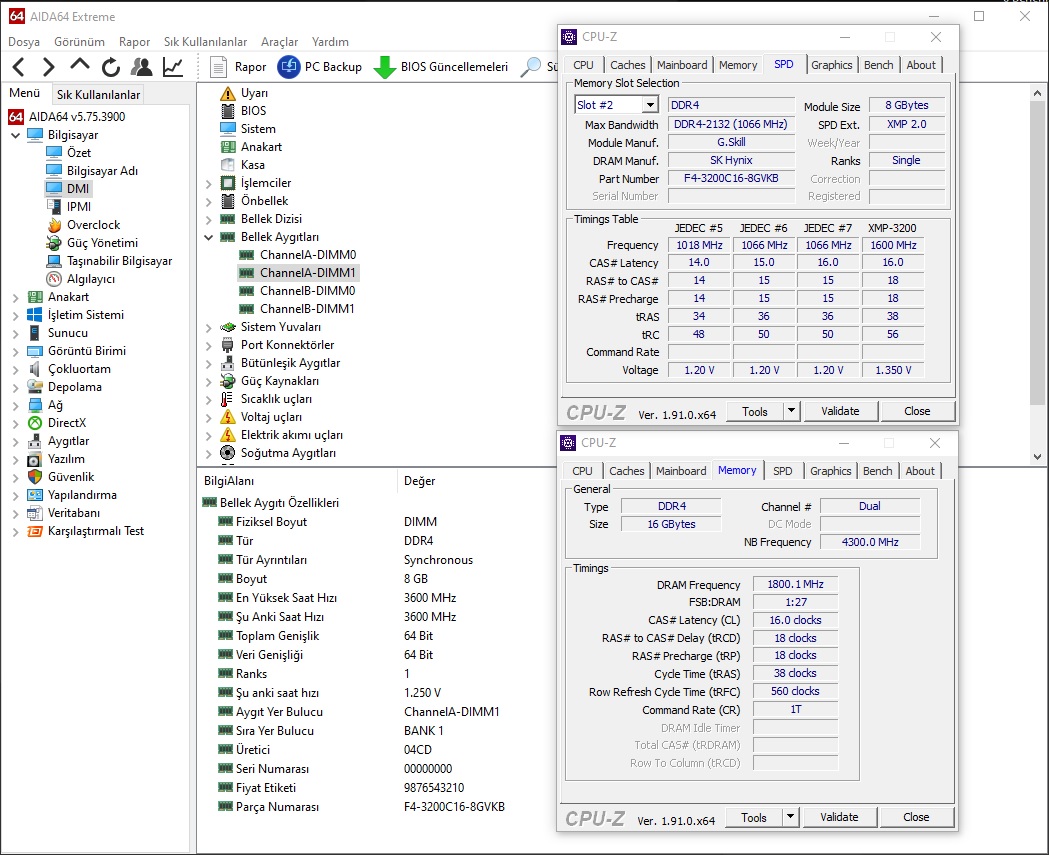This screenshot has width=1049, height=855.
Task: Switch to Bench tab in the CPU-Z Memory window
Action: point(877,471)
